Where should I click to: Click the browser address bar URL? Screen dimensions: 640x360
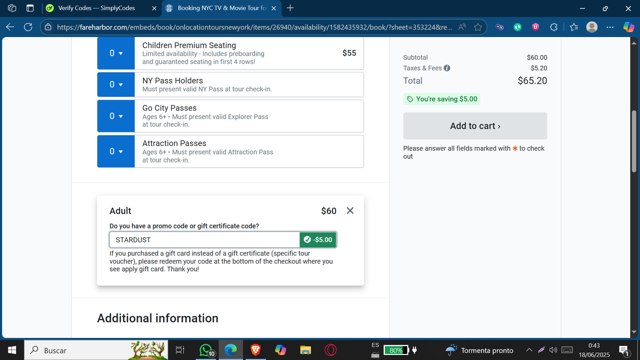254,27
